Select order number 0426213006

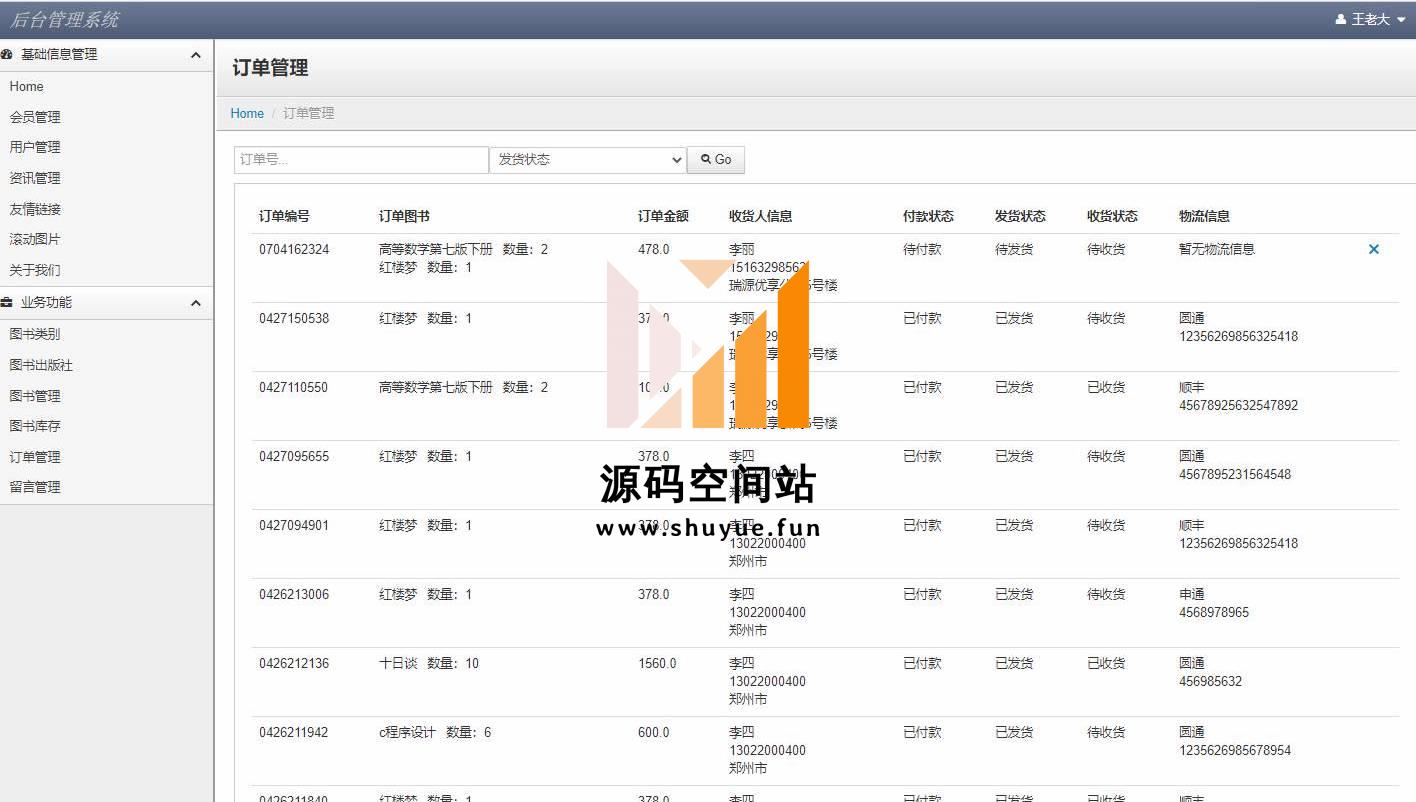(x=294, y=594)
